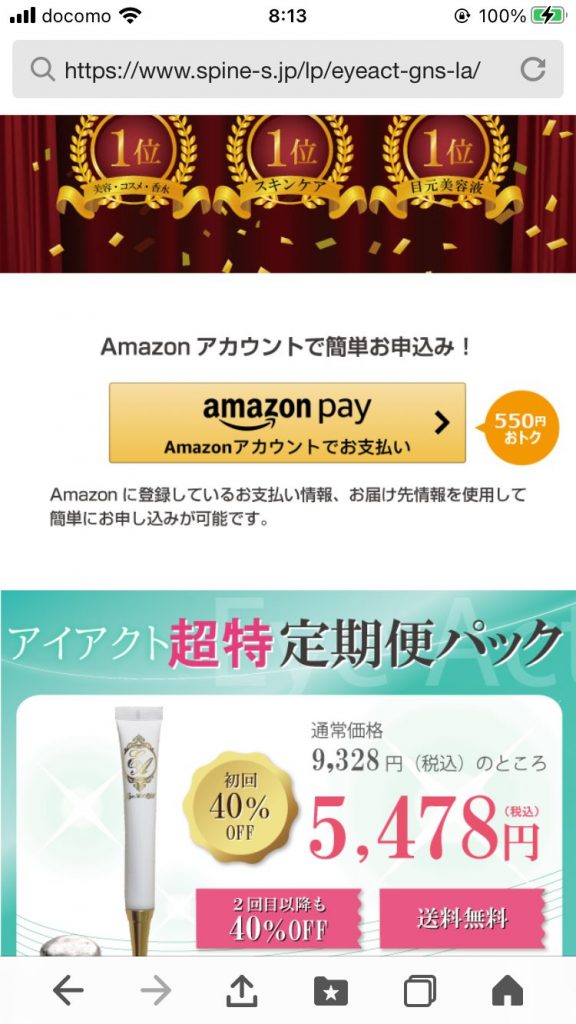
Task: Tap the reload page icon
Action: pyautogui.click(x=533, y=69)
